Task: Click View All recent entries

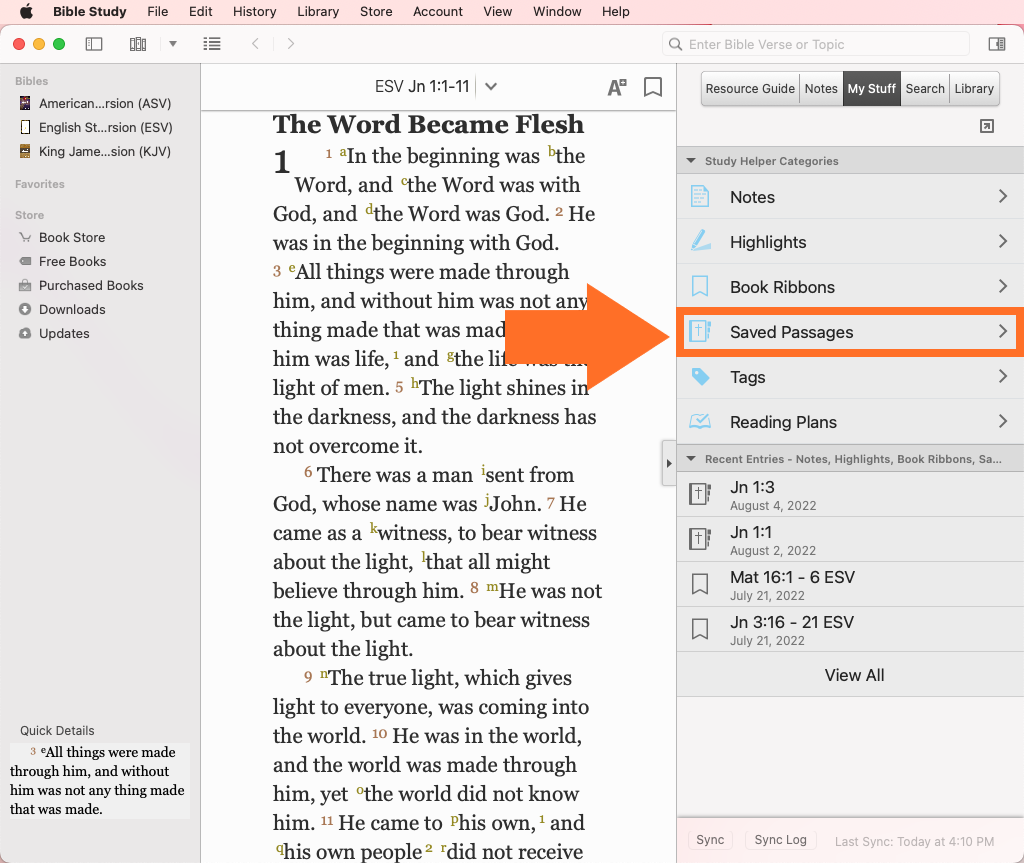Action: coord(854,675)
